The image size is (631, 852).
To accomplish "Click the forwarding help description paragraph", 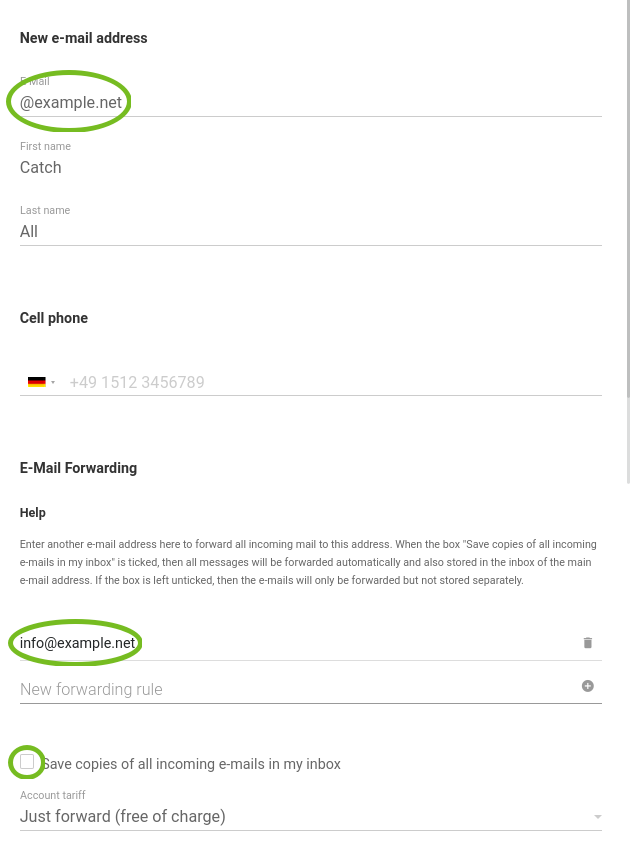I will pos(308,562).
